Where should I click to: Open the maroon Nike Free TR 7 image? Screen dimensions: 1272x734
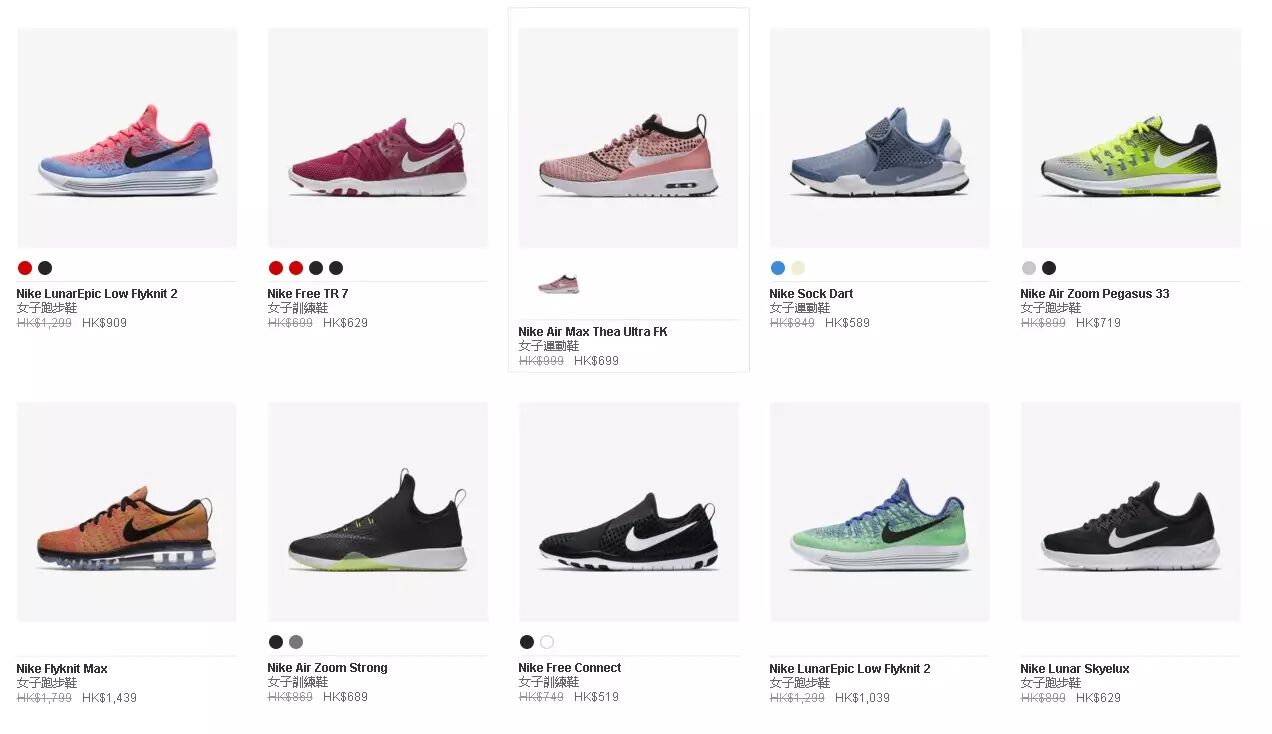tap(378, 138)
